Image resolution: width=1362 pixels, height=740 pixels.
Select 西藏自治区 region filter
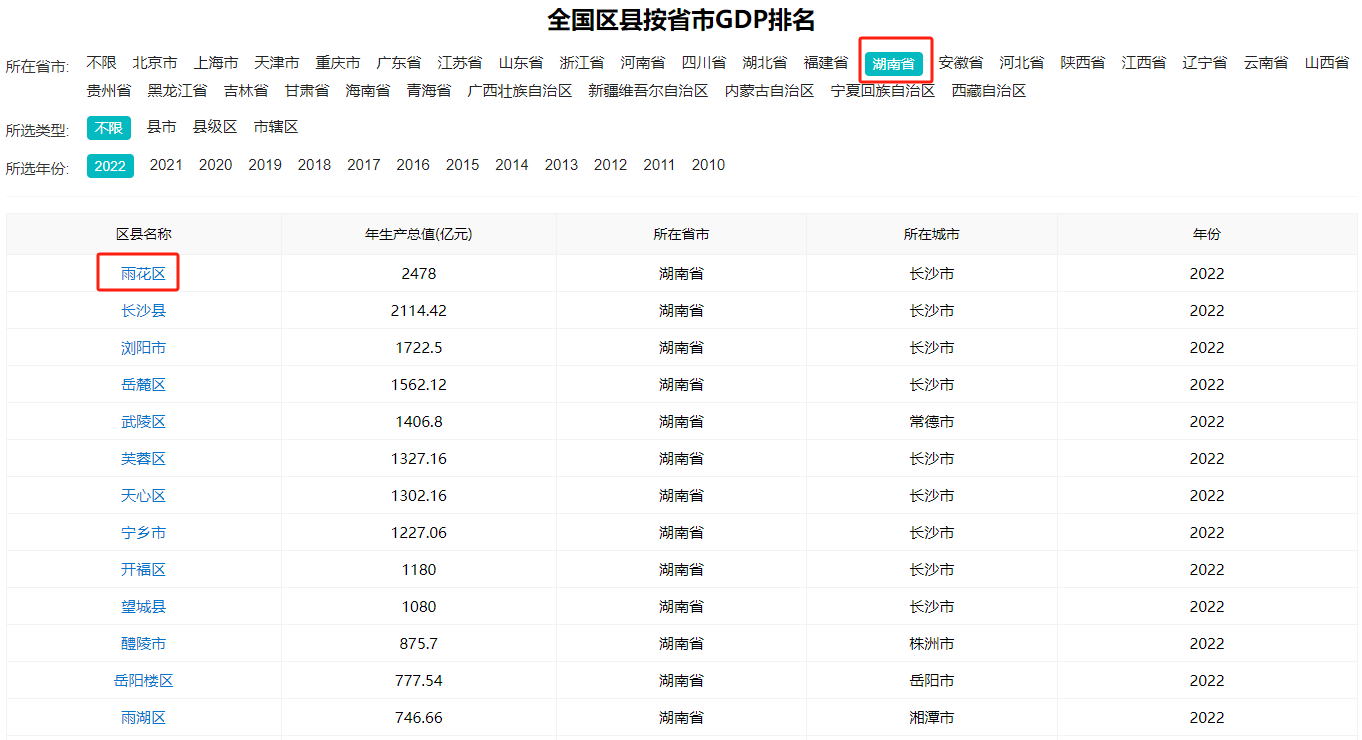tap(988, 91)
